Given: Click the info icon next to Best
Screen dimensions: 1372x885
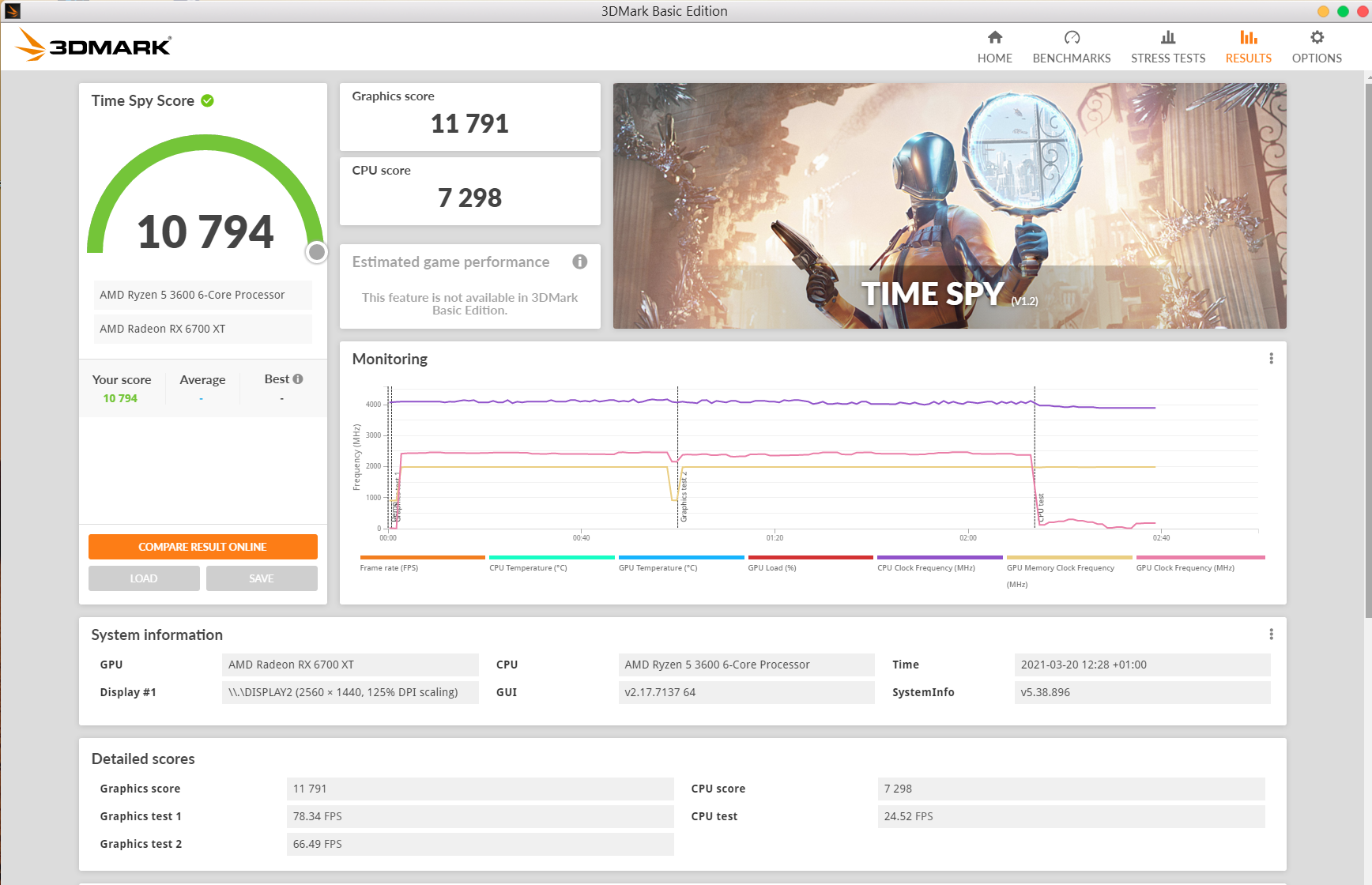Looking at the screenshot, I should point(298,379).
